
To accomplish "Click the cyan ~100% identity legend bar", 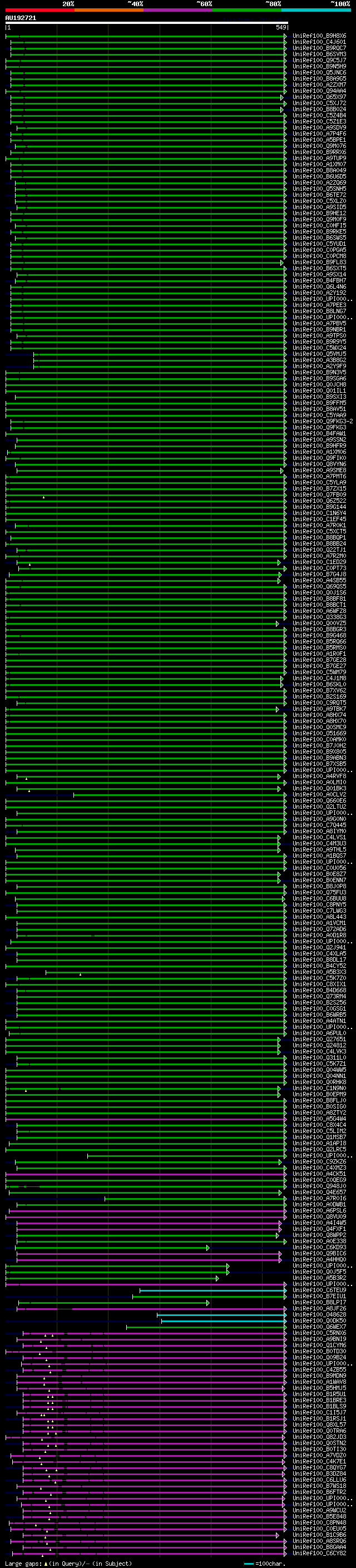I will [316, 10].
